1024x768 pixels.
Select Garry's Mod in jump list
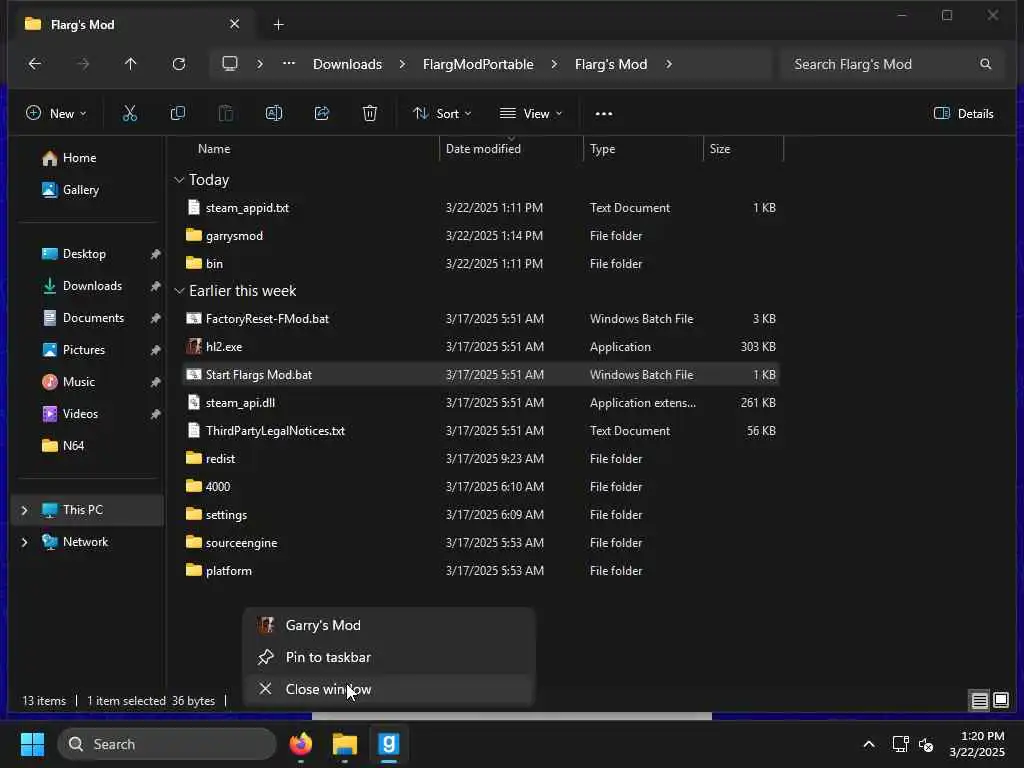pos(389,625)
